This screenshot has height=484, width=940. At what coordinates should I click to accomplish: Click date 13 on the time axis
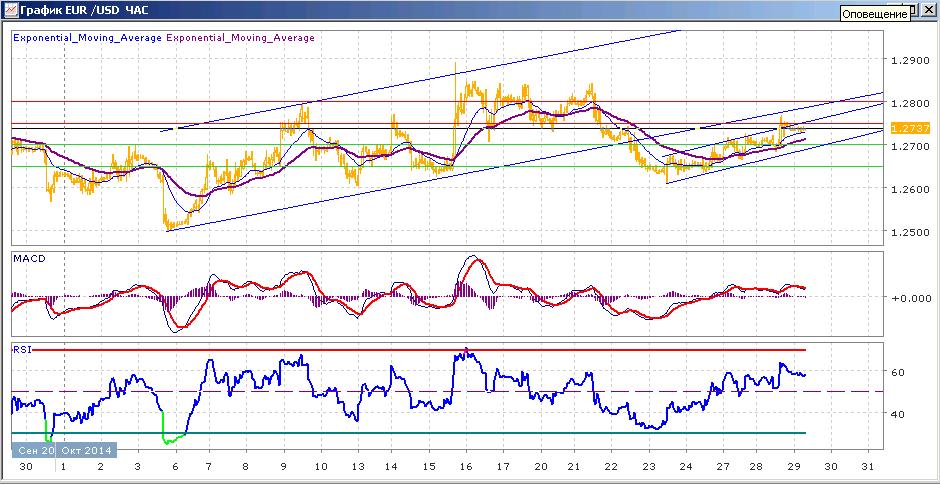(358, 466)
